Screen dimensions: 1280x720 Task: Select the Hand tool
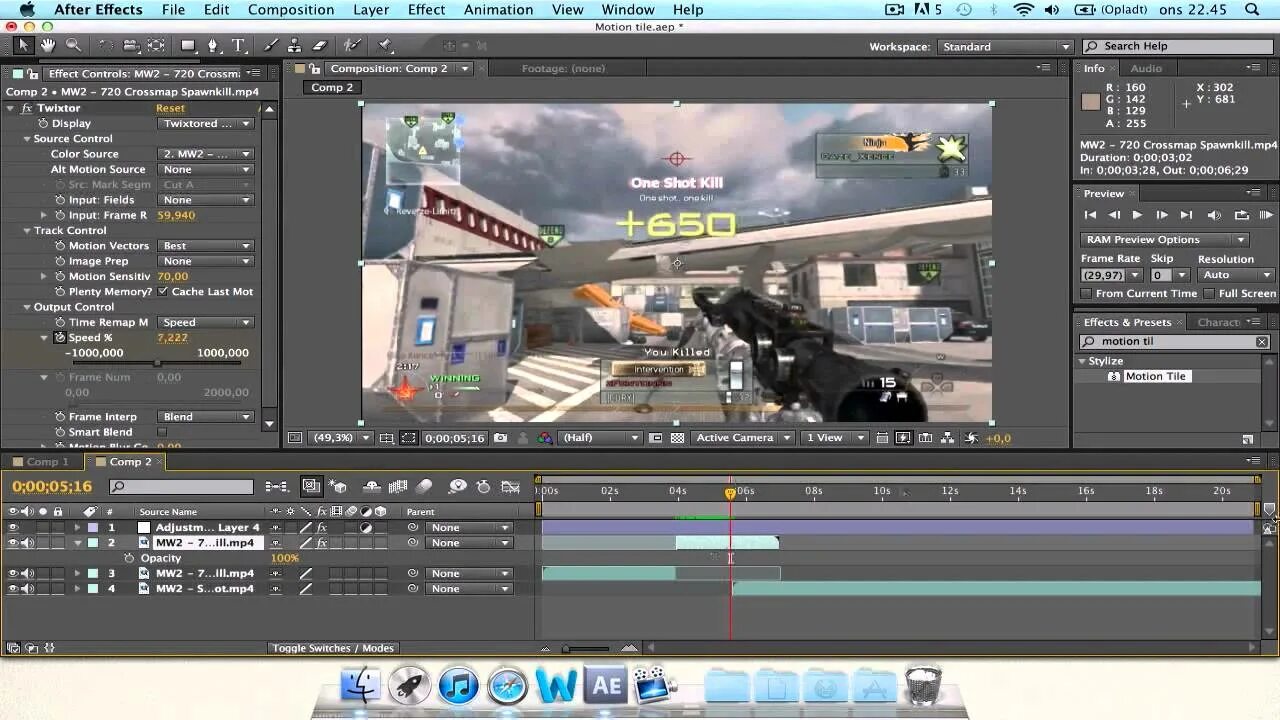pos(48,46)
